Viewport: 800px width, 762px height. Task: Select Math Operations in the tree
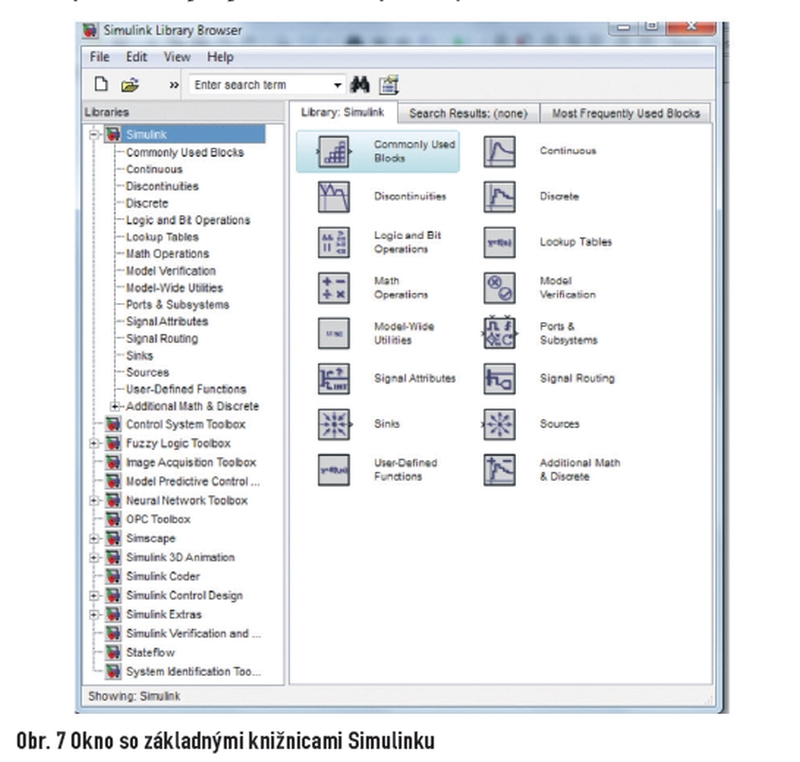[x=167, y=254]
